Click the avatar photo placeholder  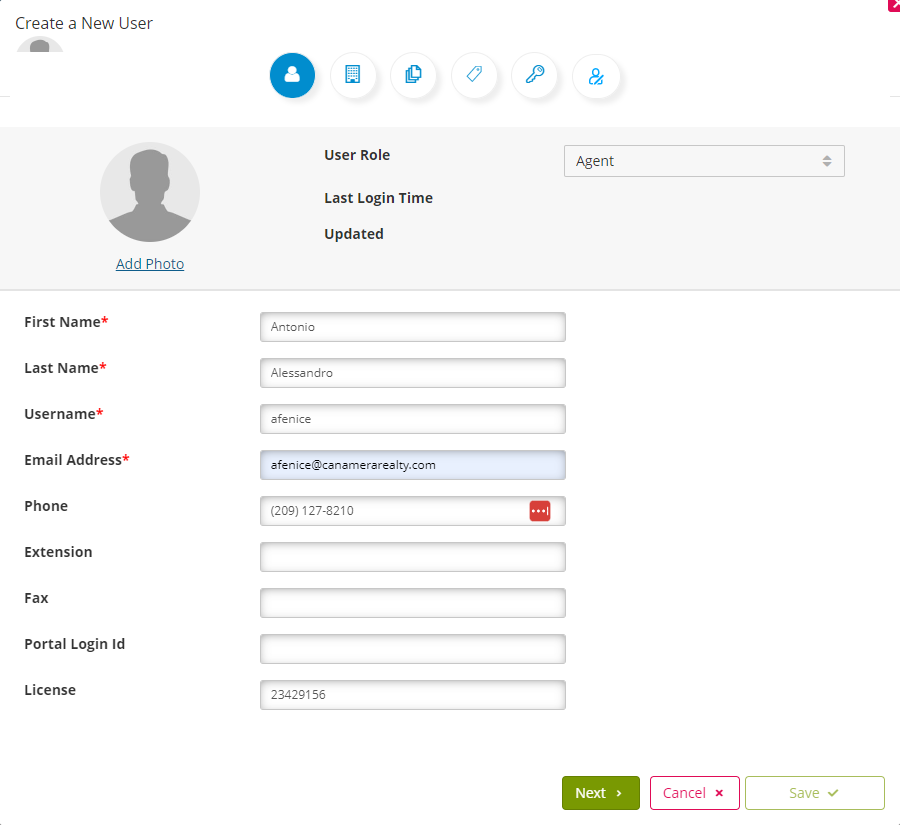[150, 192]
